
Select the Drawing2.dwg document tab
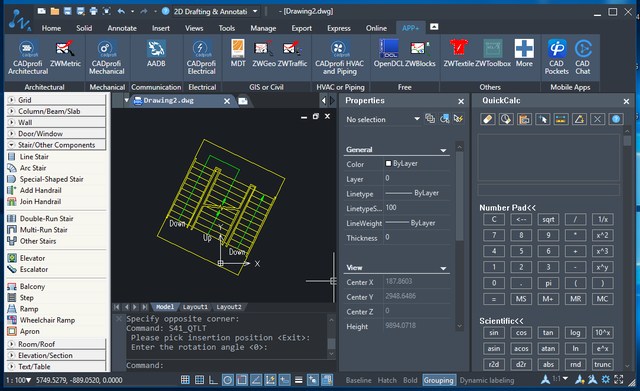(x=169, y=100)
